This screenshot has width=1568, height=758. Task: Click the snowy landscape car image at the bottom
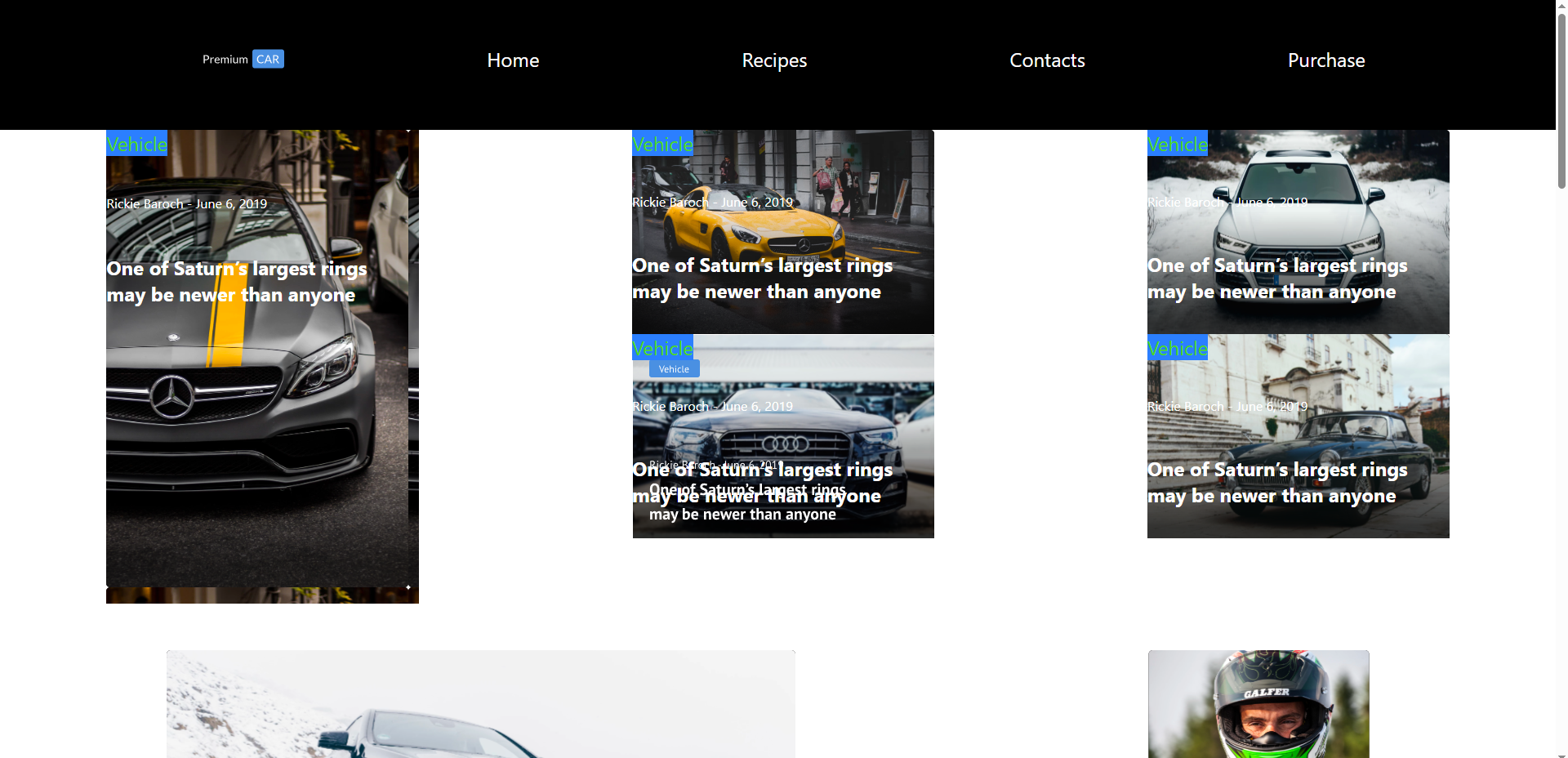480,704
